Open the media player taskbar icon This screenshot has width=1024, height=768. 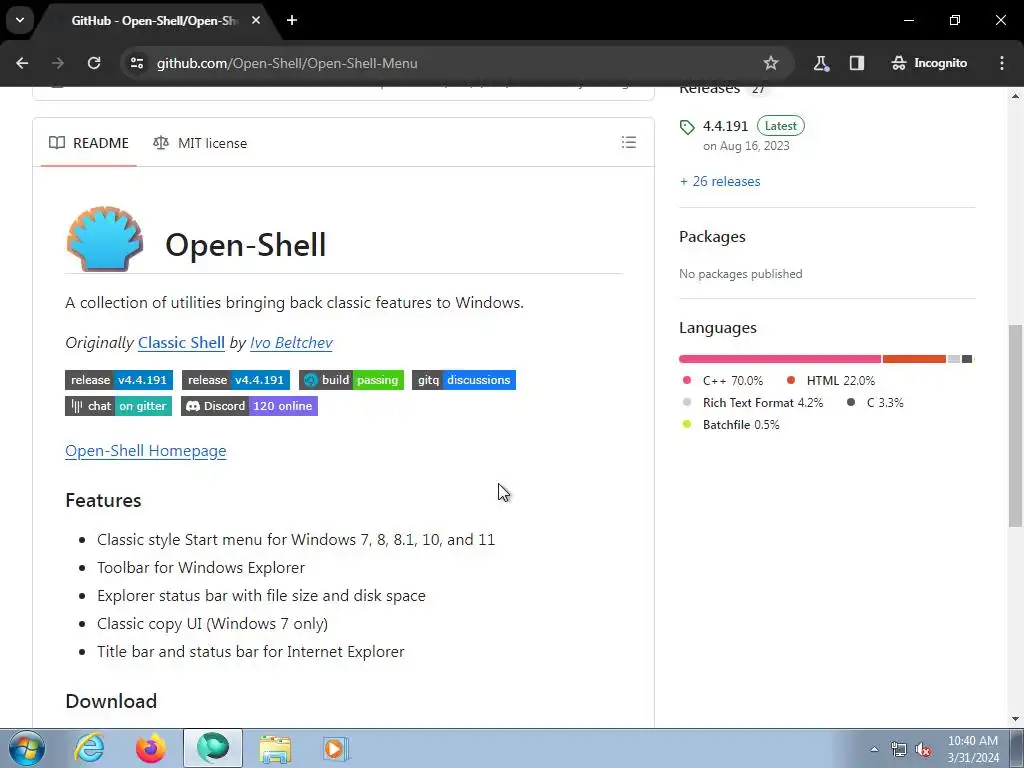click(336, 748)
